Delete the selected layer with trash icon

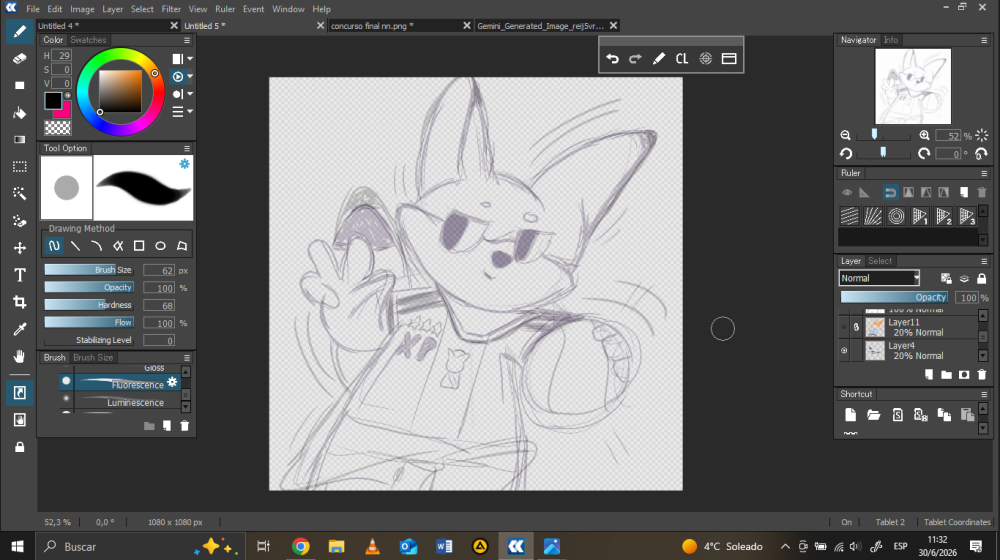(x=982, y=374)
